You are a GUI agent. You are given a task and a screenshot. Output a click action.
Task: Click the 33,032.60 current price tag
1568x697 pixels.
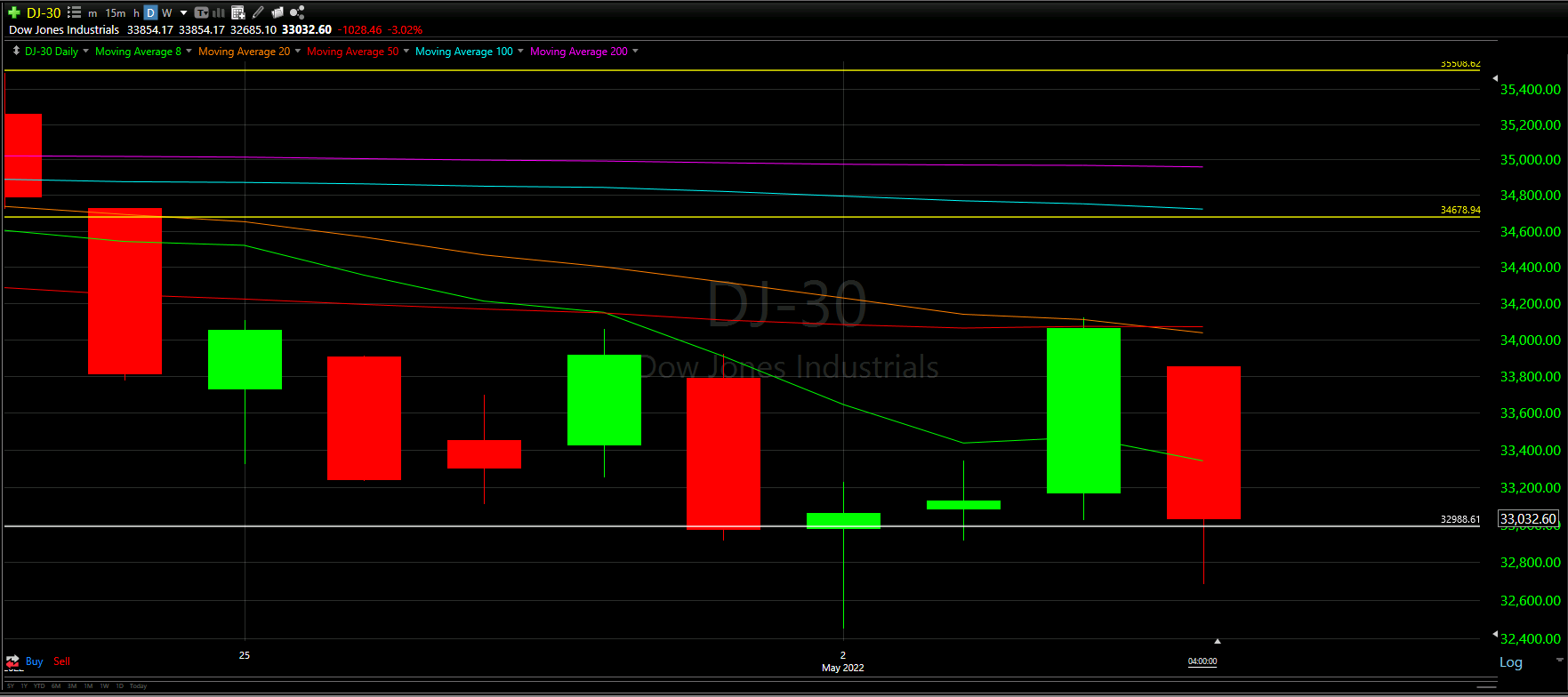click(1528, 519)
